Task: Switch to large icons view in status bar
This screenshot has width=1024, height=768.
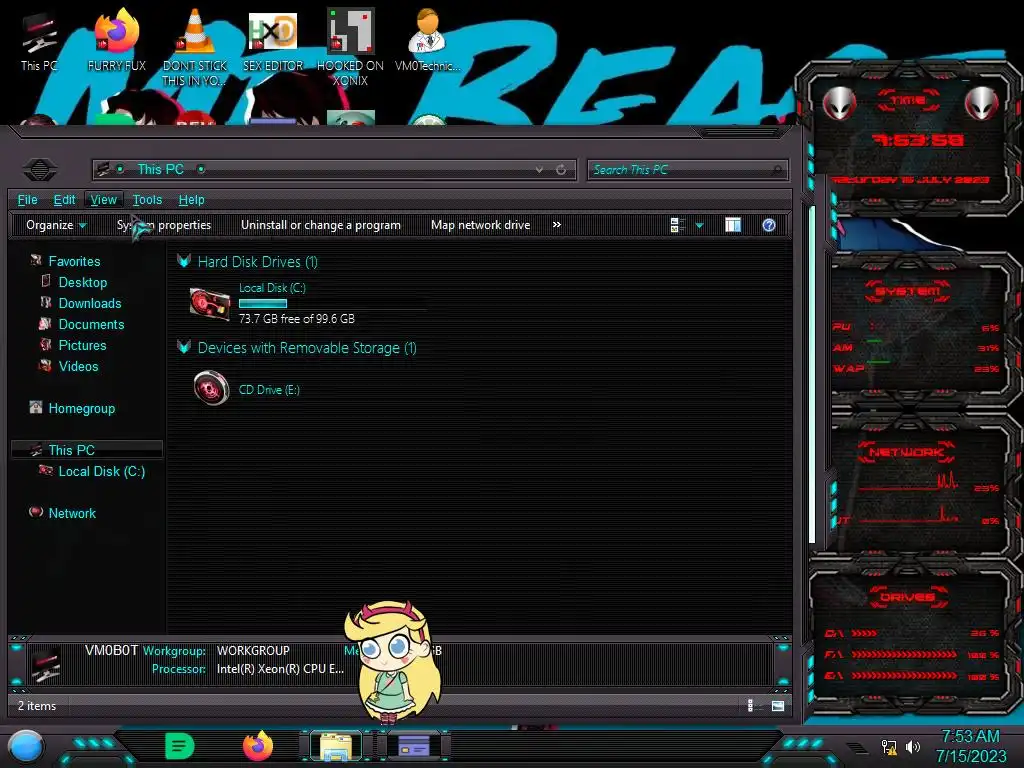Action: click(778, 705)
